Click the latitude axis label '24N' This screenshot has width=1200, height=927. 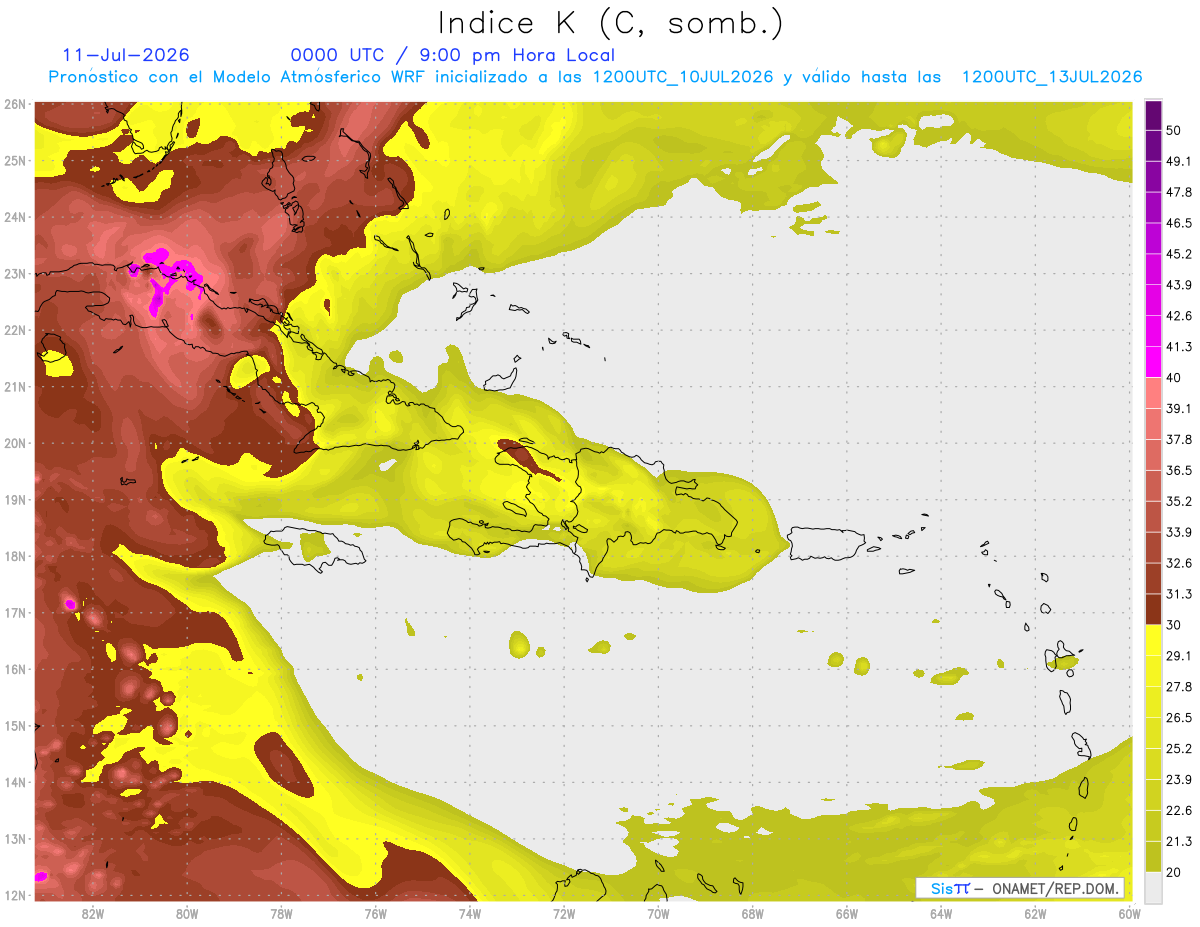[x=15, y=217]
